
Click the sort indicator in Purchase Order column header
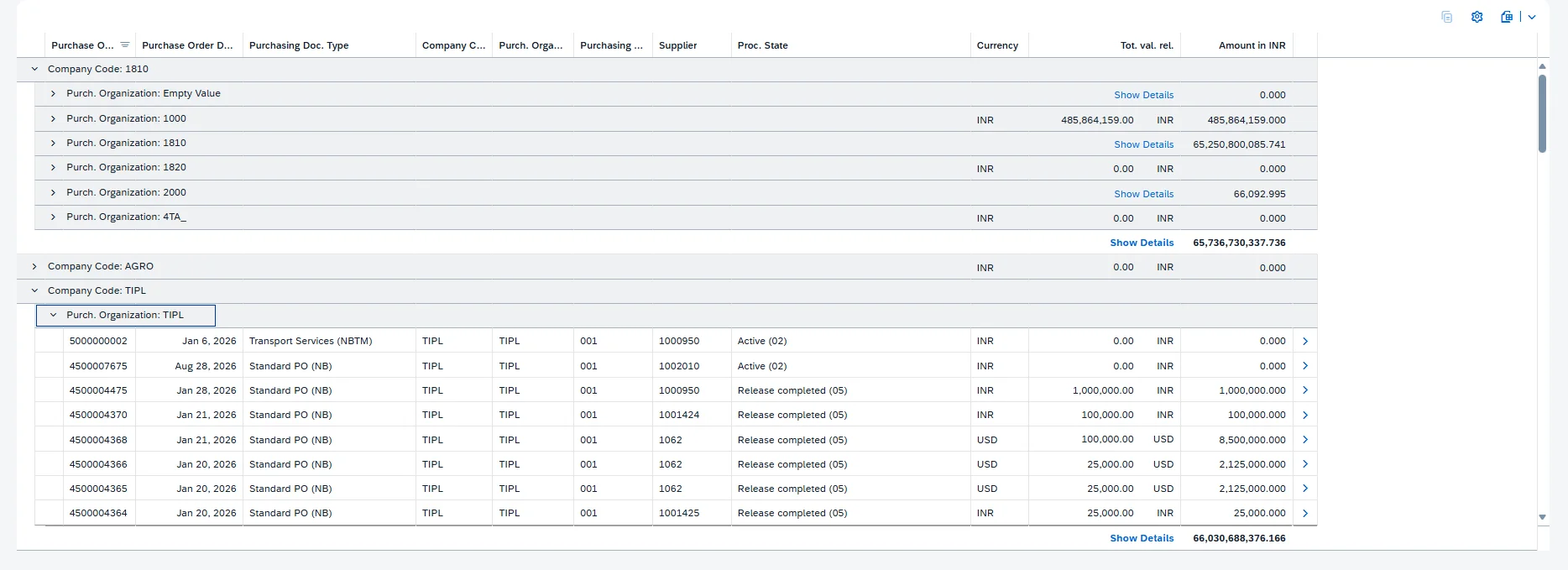point(125,45)
